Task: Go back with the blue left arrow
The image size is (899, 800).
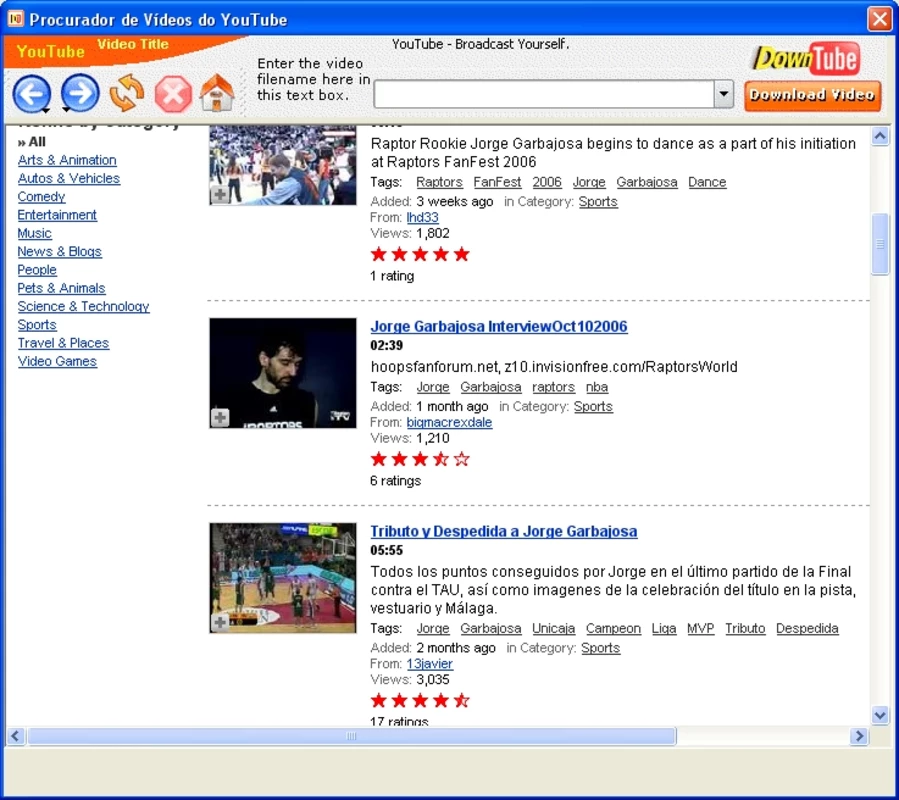Action: 32,93
